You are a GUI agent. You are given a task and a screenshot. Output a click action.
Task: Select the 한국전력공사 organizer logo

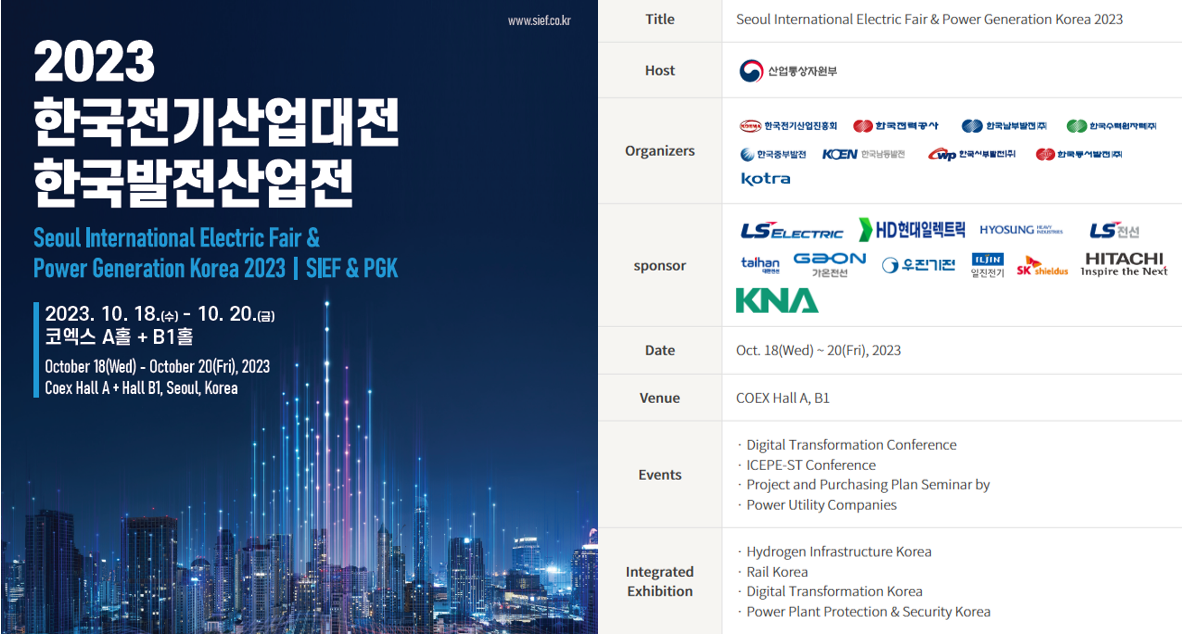coord(896,126)
